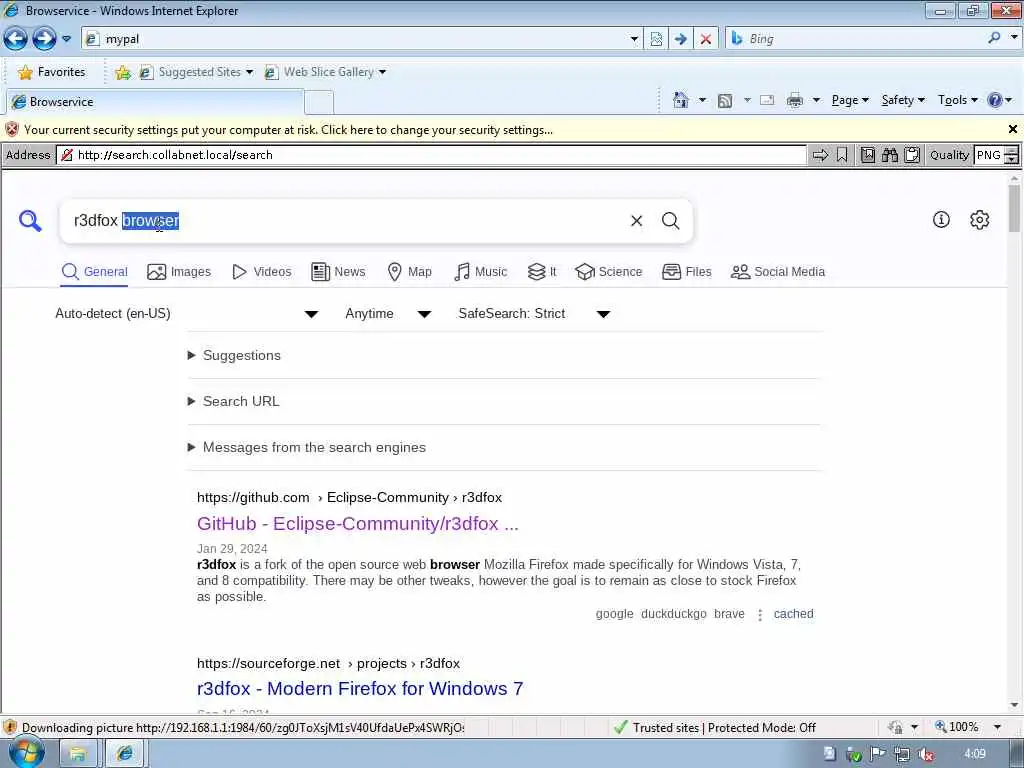Switch to the Map tab

[x=409, y=272]
